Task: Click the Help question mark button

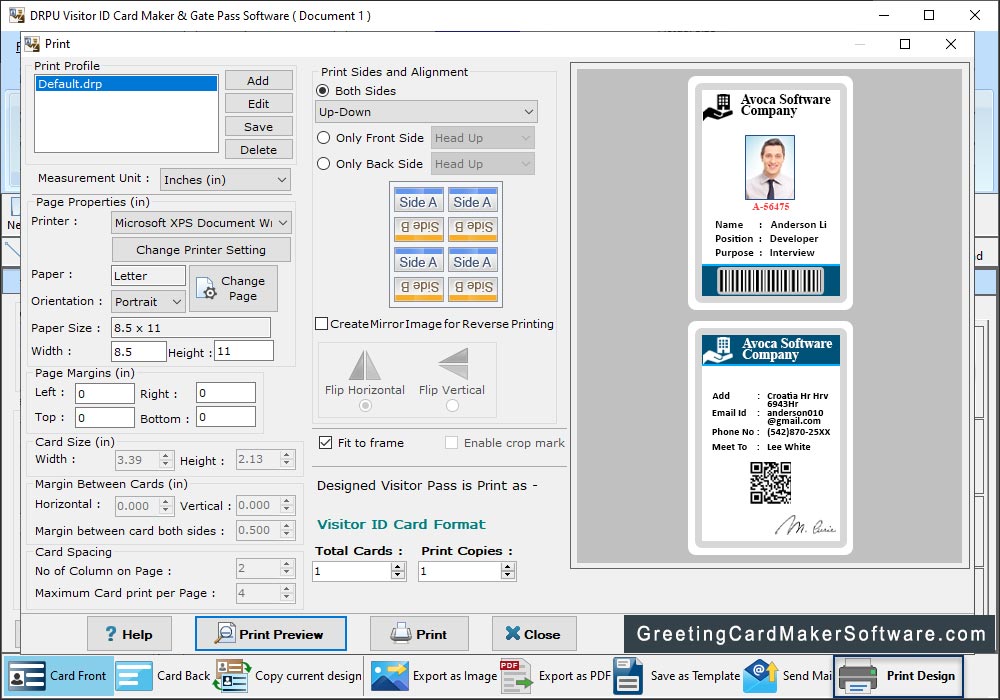Action: coord(129,634)
